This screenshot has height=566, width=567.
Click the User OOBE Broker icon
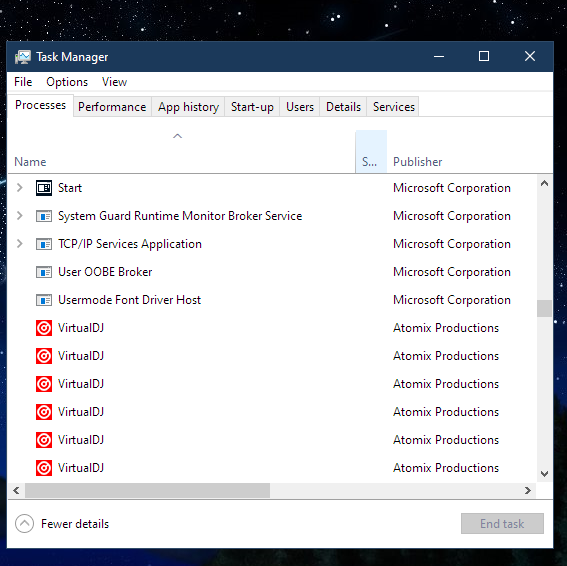click(x=44, y=272)
